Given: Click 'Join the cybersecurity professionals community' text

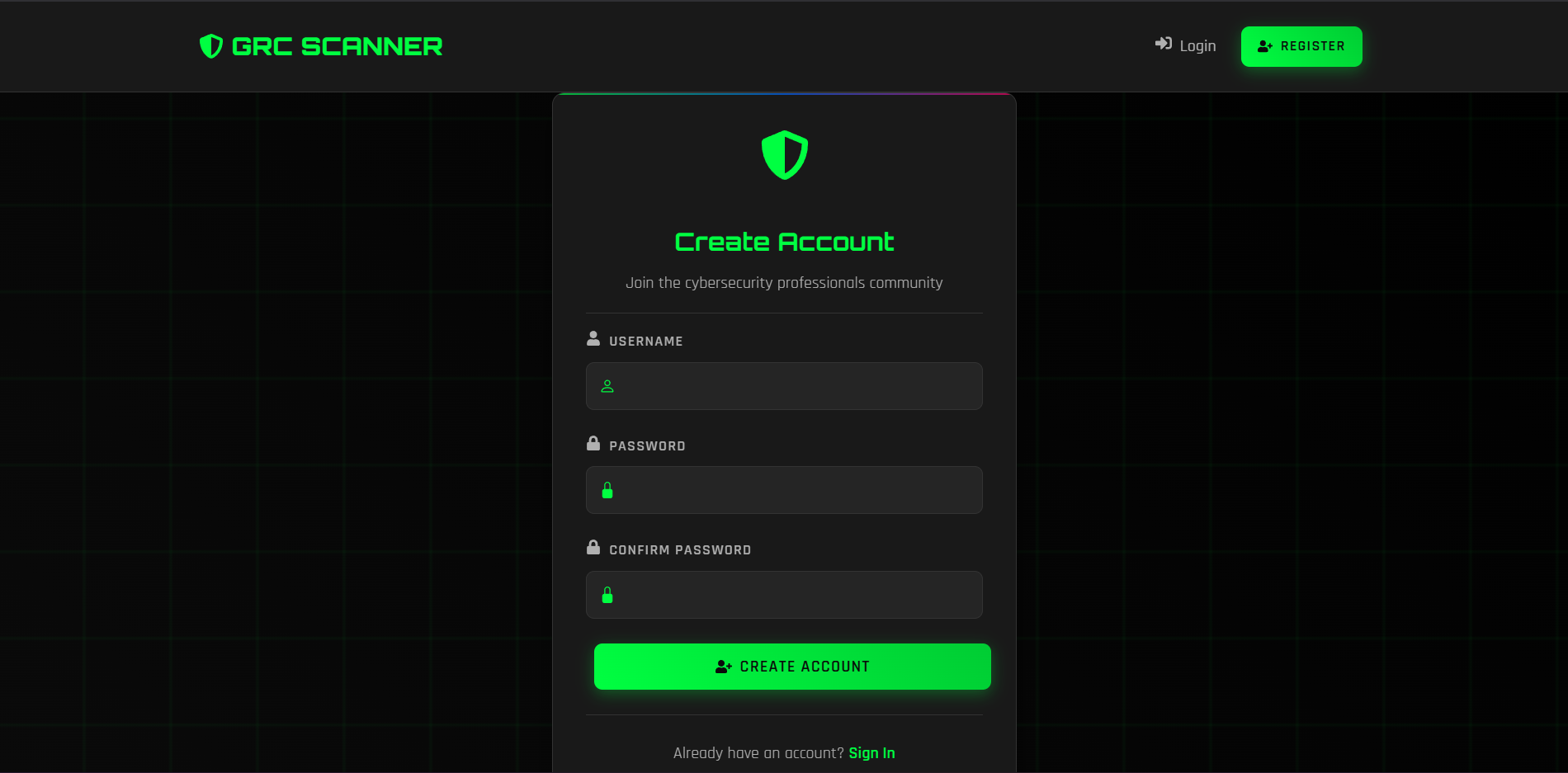Looking at the screenshot, I should pyautogui.click(x=784, y=283).
